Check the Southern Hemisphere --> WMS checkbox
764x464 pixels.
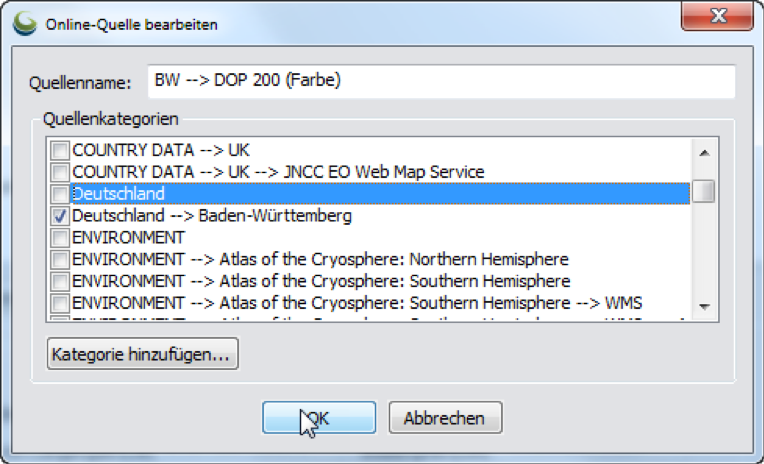pos(60,303)
